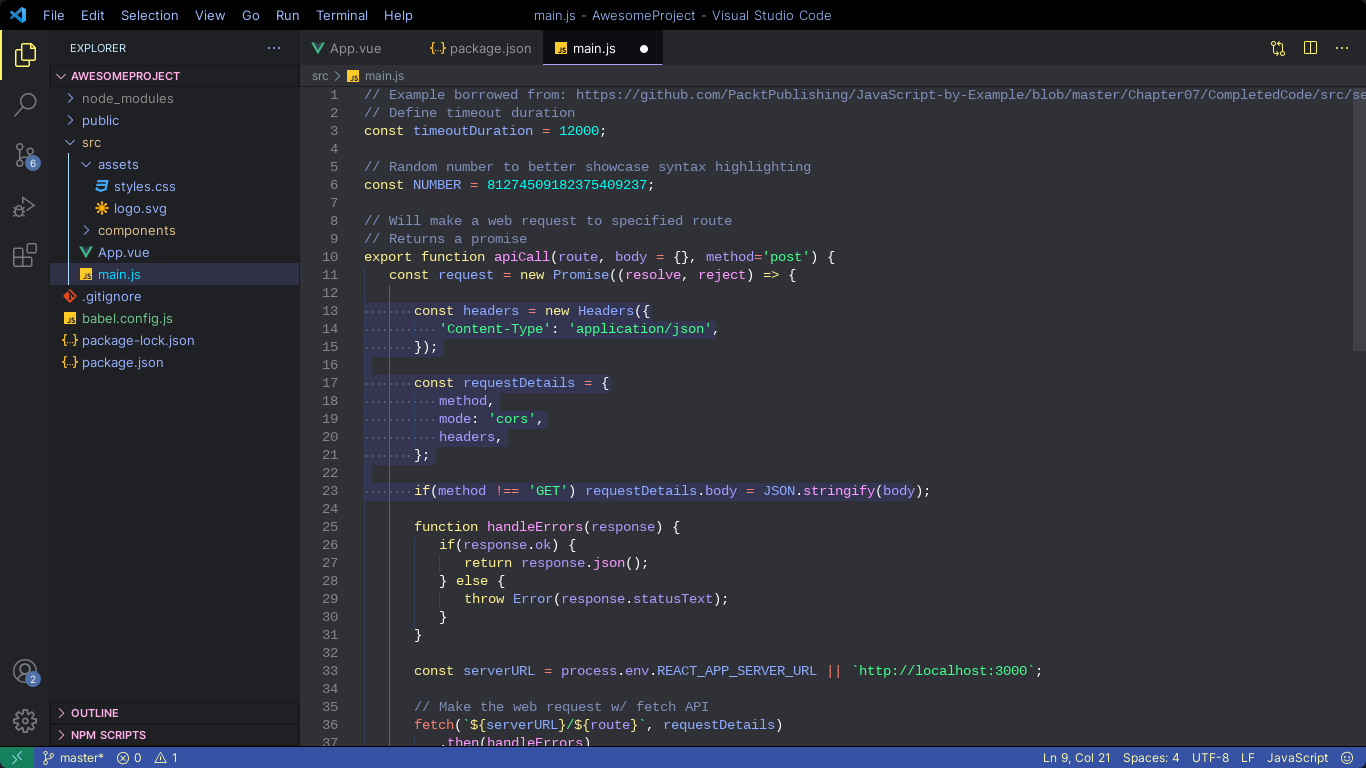Expand the OUTLINE section

[175, 713]
